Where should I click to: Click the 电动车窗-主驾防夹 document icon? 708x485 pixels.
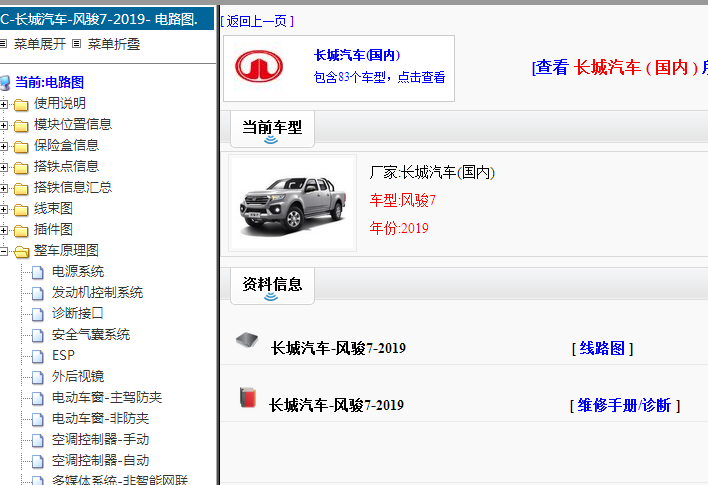tap(38, 398)
